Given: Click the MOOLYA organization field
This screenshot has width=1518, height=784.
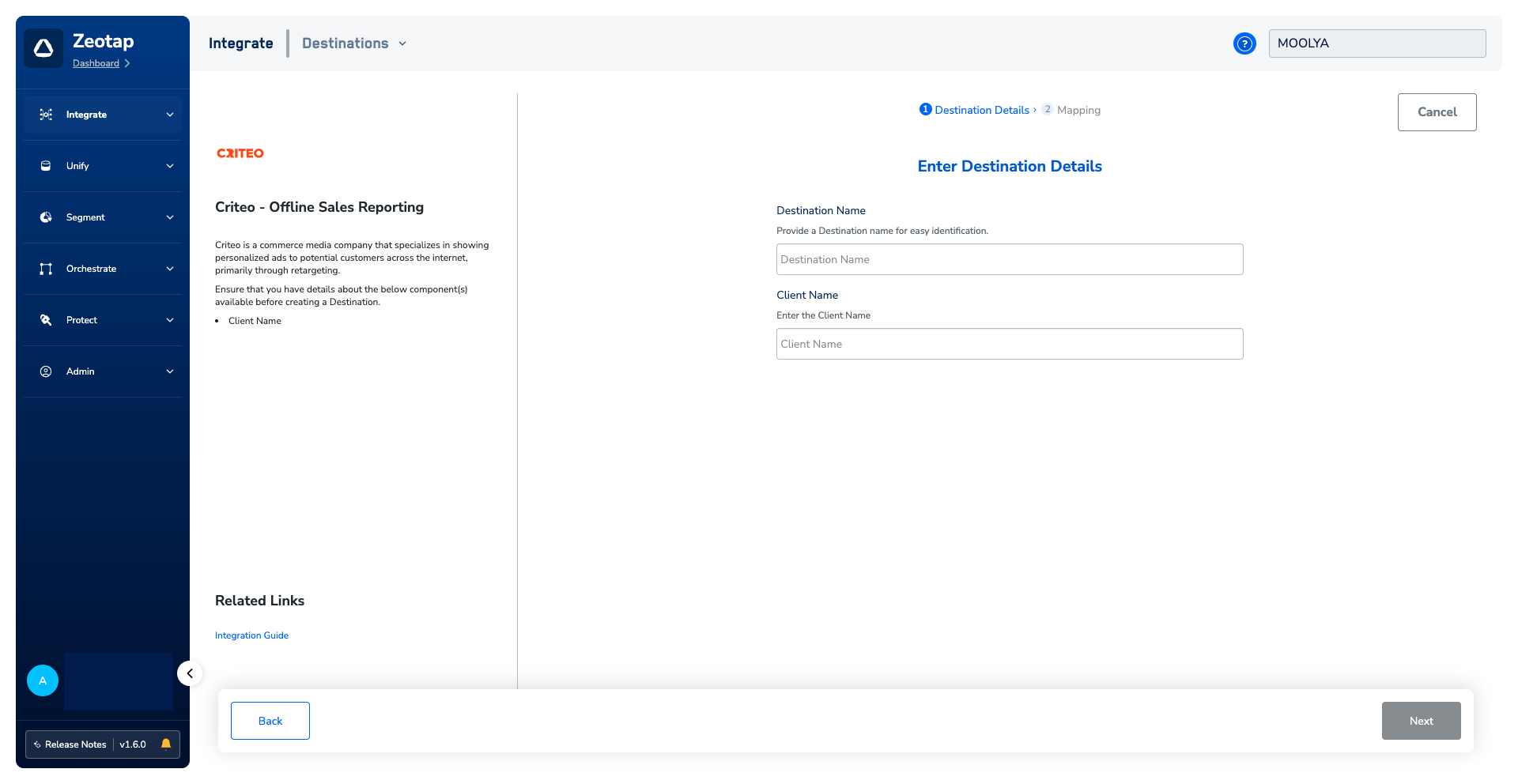Looking at the screenshot, I should (1377, 43).
